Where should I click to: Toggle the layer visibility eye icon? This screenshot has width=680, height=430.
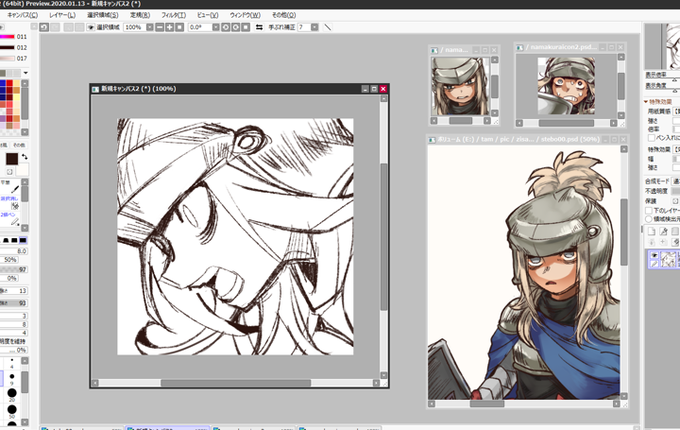[x=654, y=255]
